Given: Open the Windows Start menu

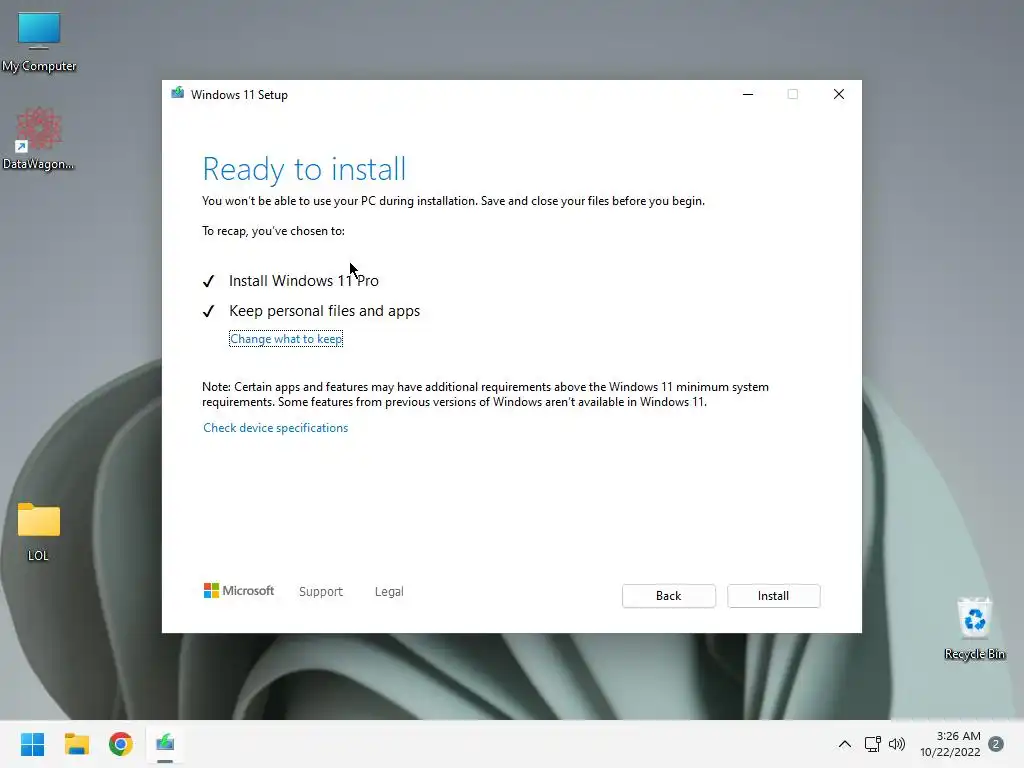Looking at the screenshot, I should pos(33,744).
